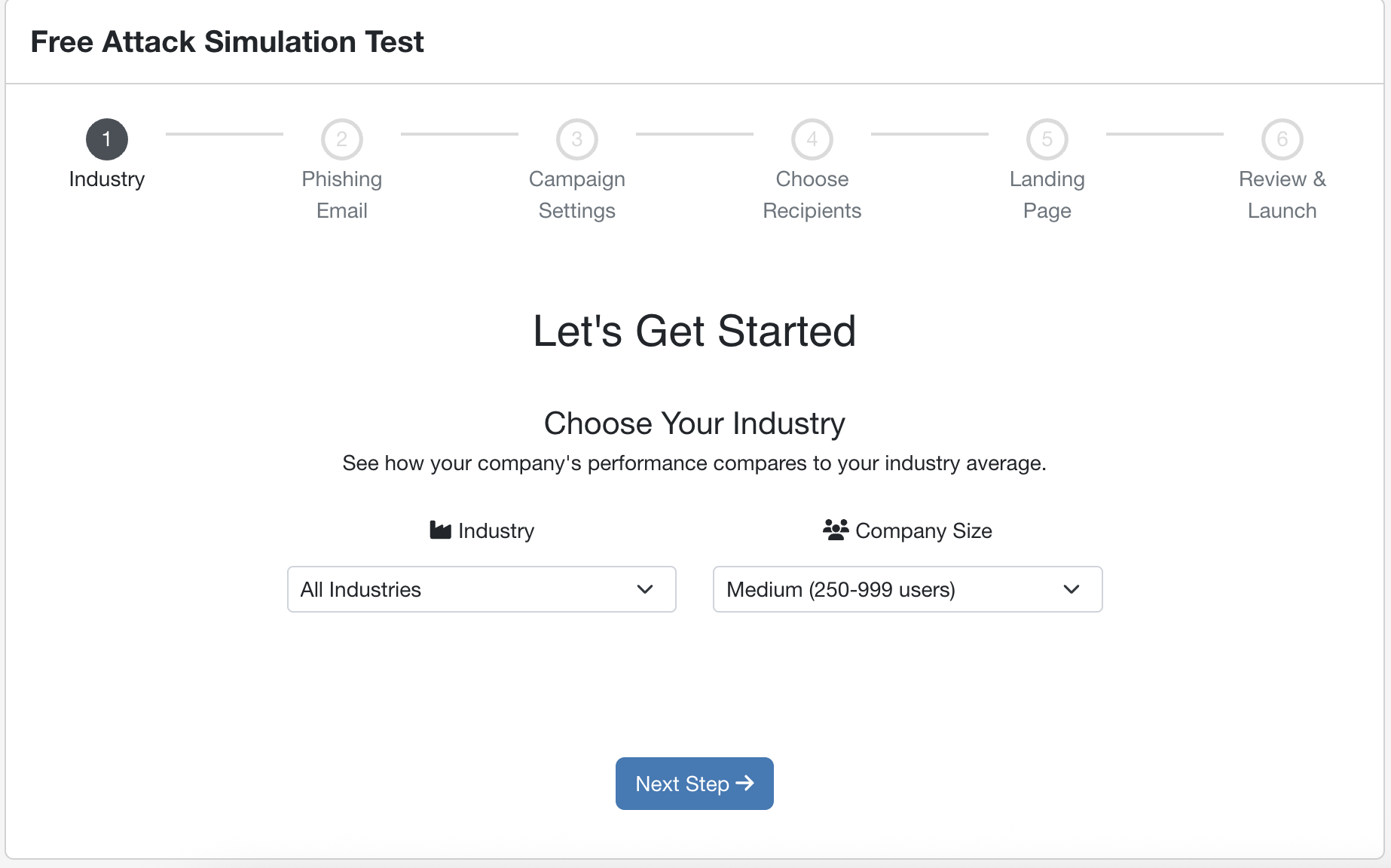Click the step 1 Industry circle

(x=107, y=139)
